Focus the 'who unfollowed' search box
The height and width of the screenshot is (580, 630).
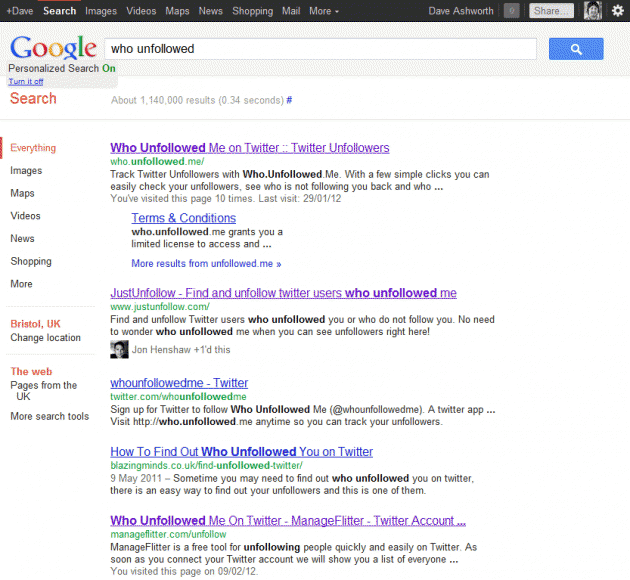pyautogui.click(x=320, y=49)
